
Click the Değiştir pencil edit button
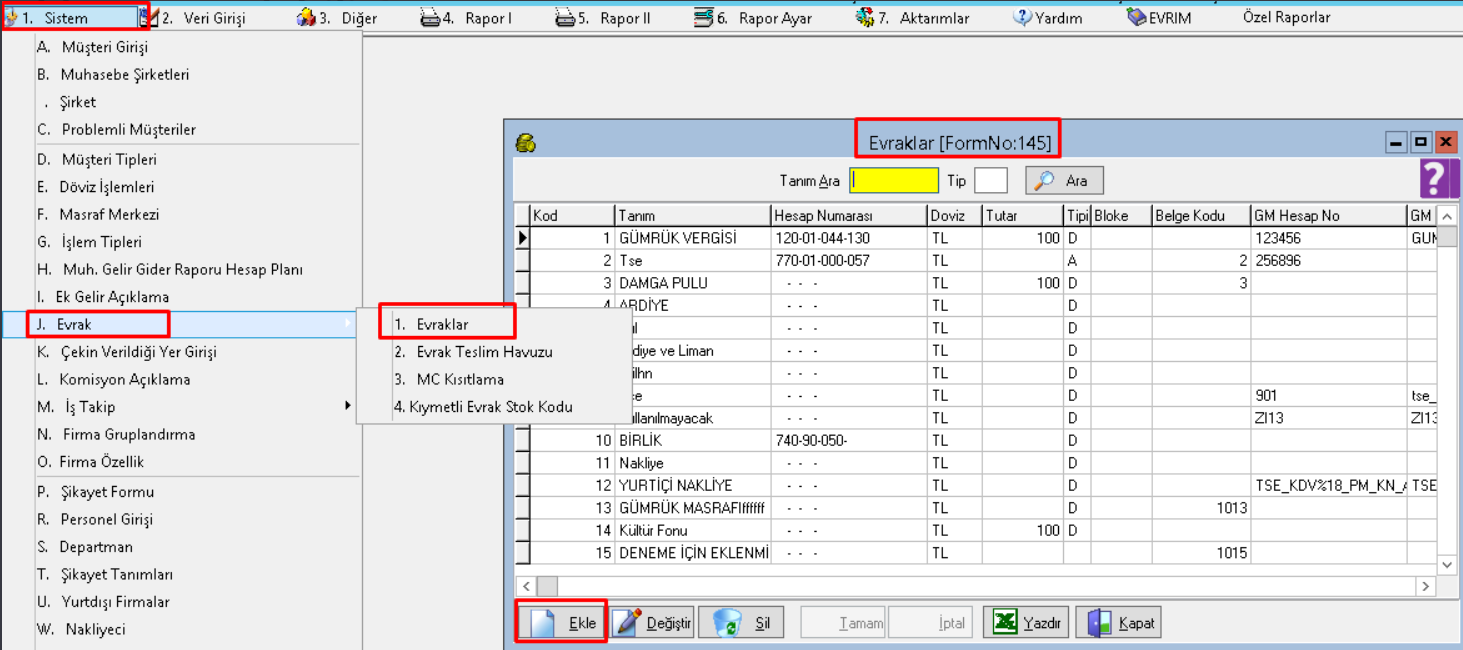tap(653, 623)
